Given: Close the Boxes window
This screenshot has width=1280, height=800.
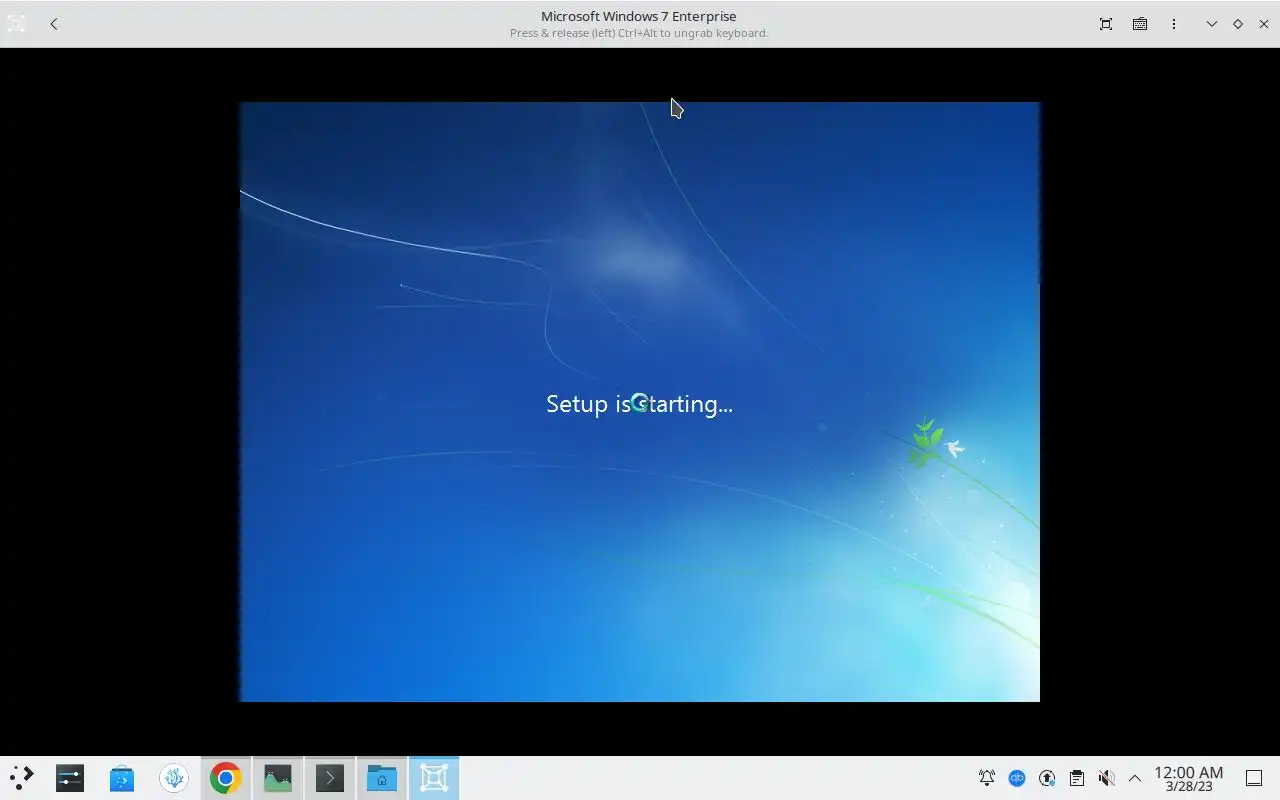Looking at the screenshot, I should (1264, 24).
